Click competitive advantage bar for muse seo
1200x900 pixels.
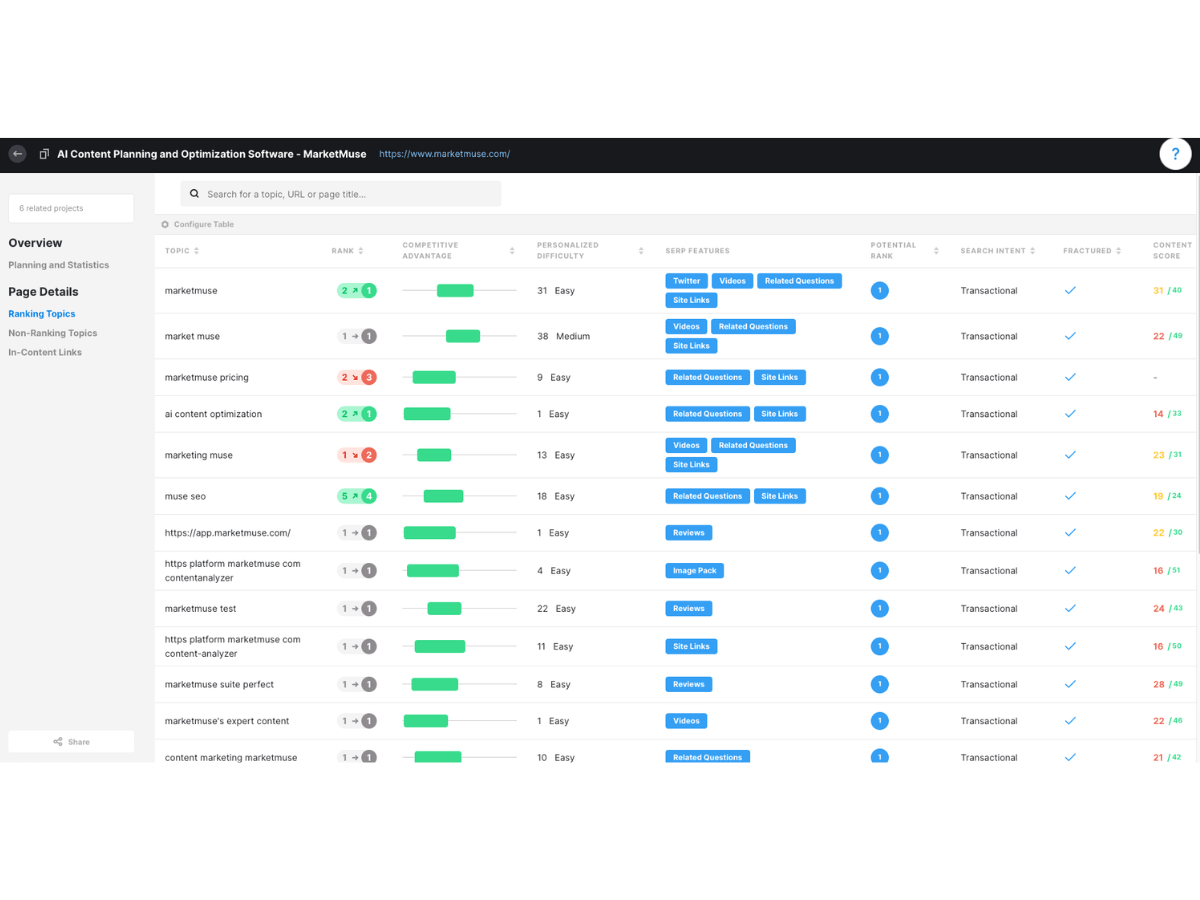coord(443,496)
